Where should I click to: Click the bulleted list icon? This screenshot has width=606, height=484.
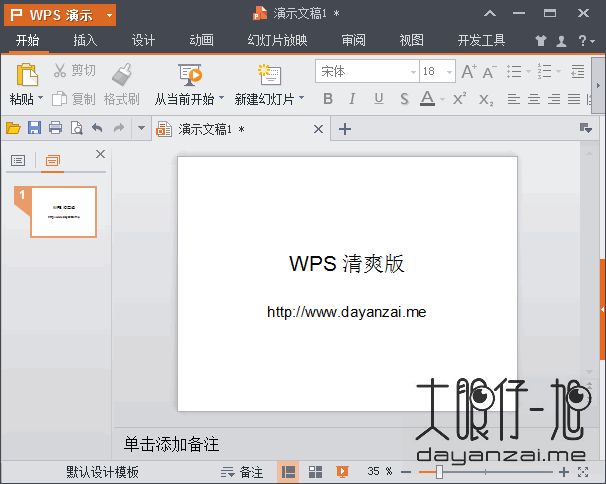tap(514, 72)
